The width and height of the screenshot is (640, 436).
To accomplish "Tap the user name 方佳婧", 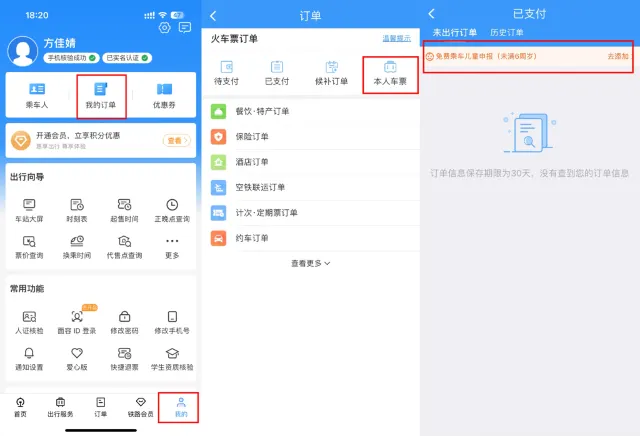I will 60,43.
